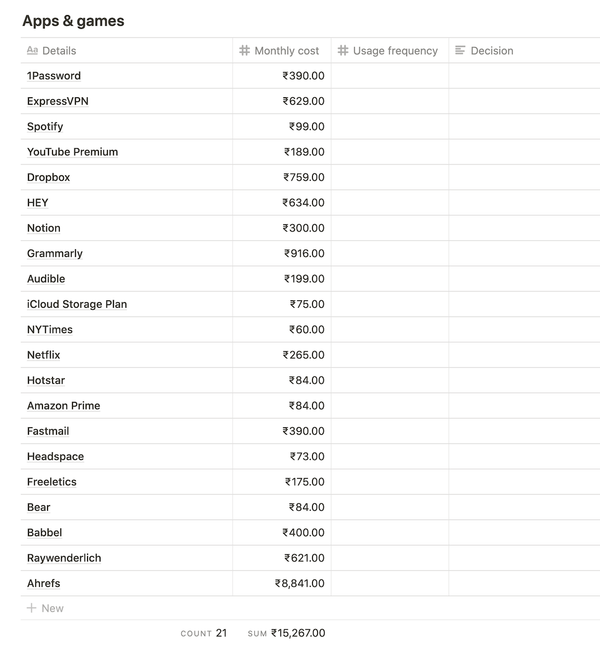
Task: Open the Usage frequency column header
Action: click(390, 51)
